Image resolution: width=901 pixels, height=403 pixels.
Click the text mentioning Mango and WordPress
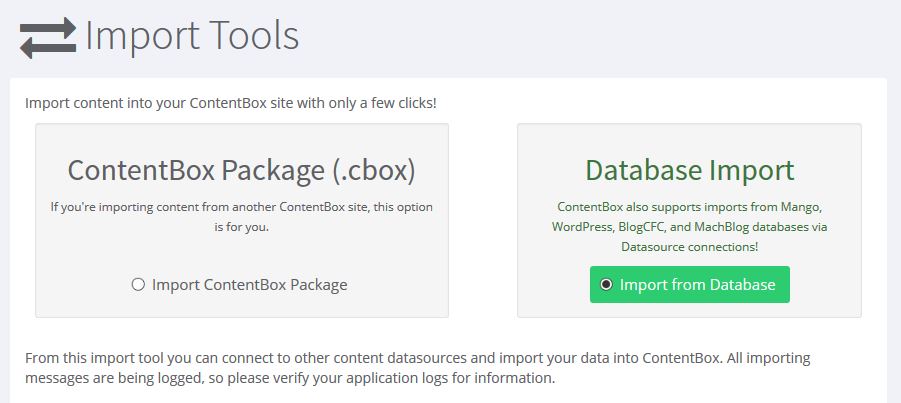[x=689, y=207]
